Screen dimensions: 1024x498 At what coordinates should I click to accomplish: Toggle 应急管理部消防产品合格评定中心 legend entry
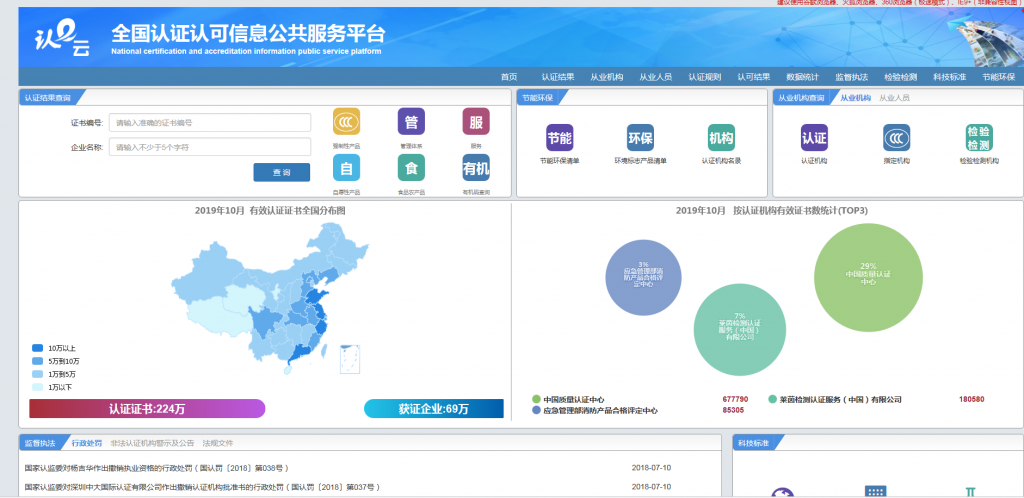(x=595, y=411)
